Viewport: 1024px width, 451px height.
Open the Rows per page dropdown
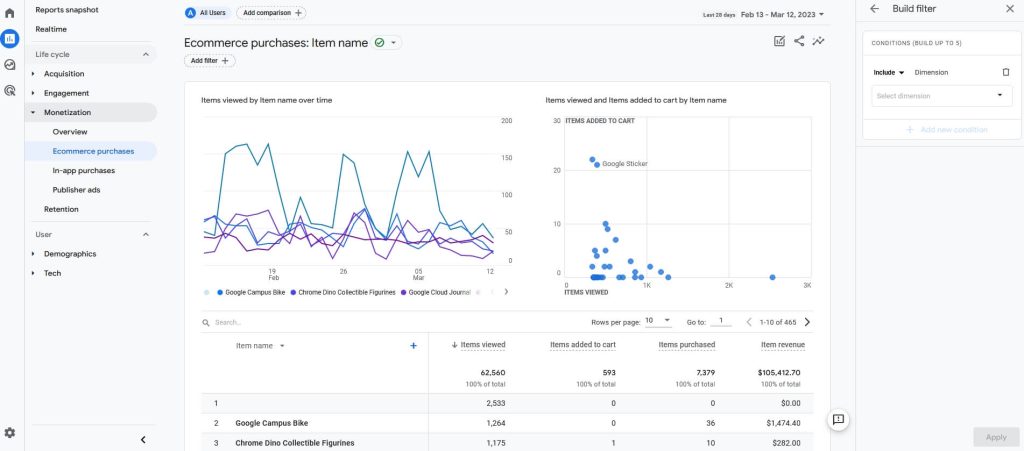(x=658, y=320)
